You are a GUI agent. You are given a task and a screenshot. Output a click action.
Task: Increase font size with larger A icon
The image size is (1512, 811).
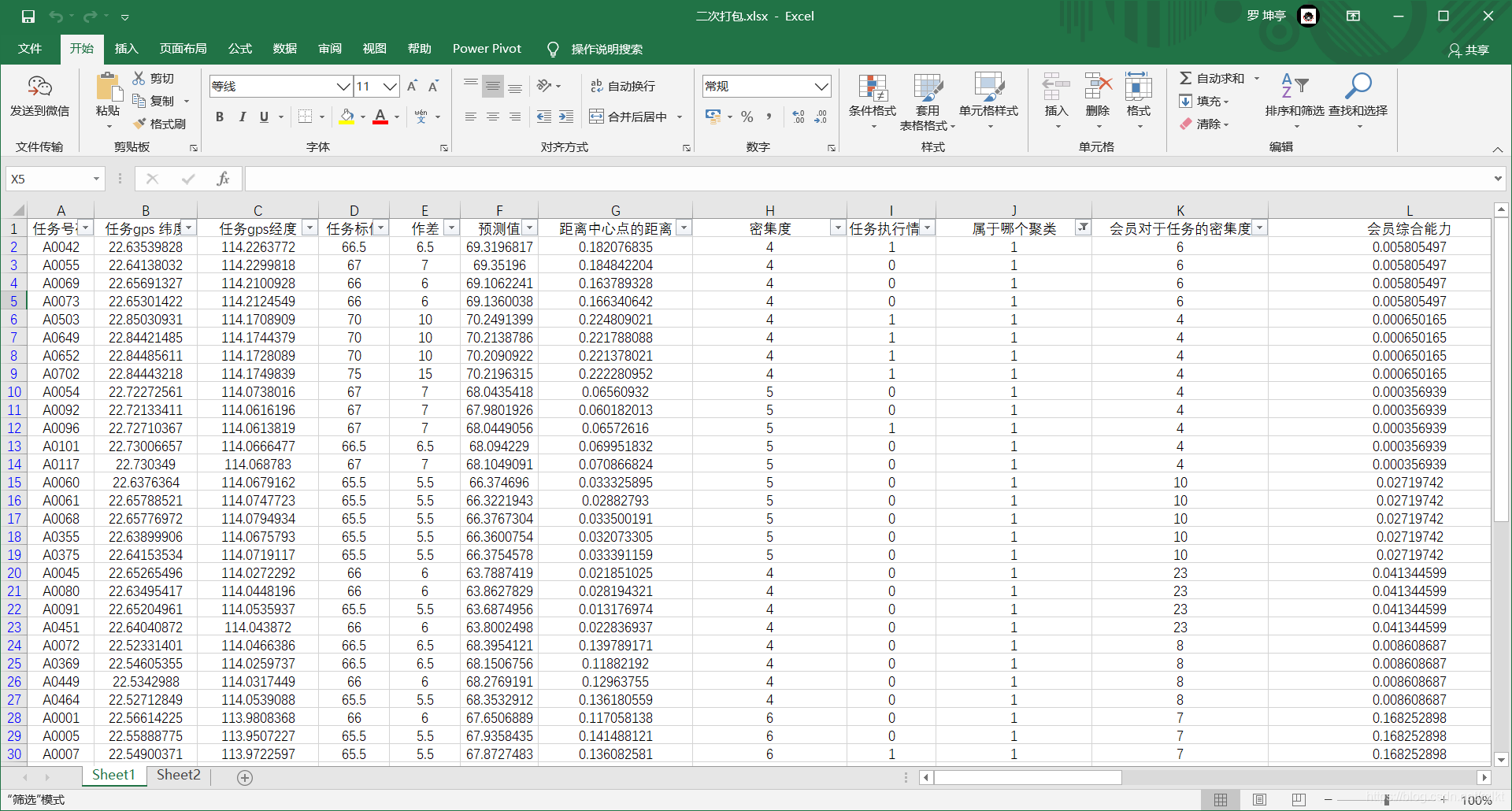click(x=412, y=86)
